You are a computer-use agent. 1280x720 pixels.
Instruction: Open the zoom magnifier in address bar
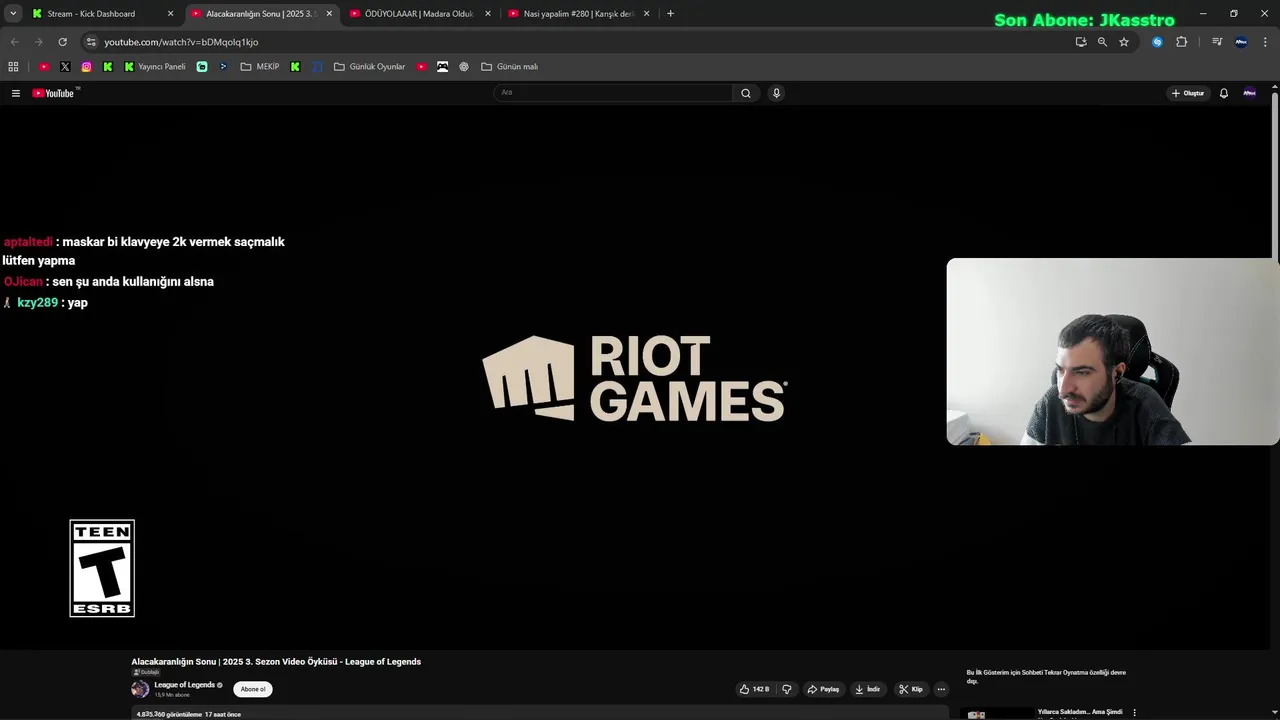point(1102,42)
